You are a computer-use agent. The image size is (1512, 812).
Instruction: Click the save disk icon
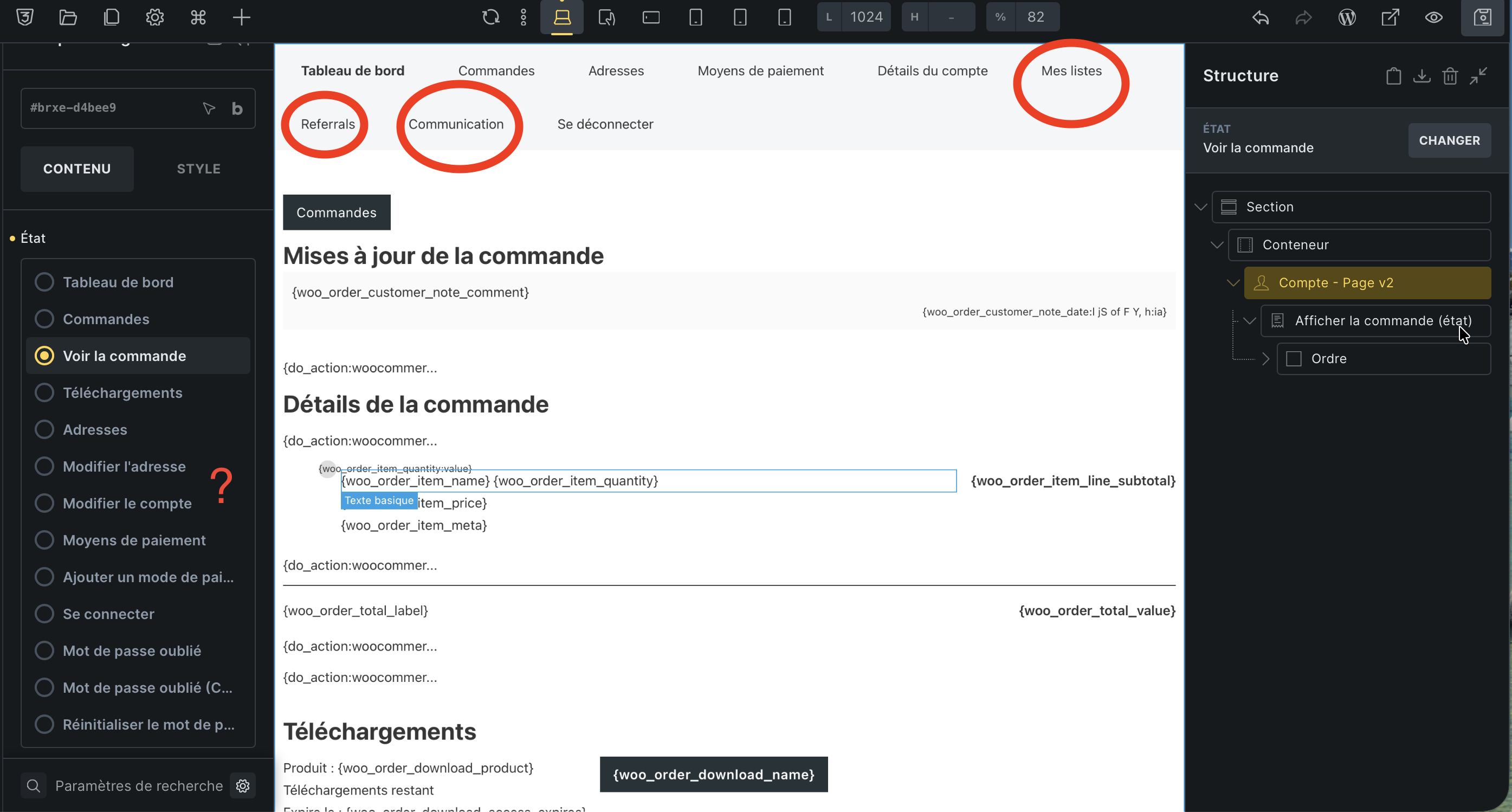coord(1483,17)
